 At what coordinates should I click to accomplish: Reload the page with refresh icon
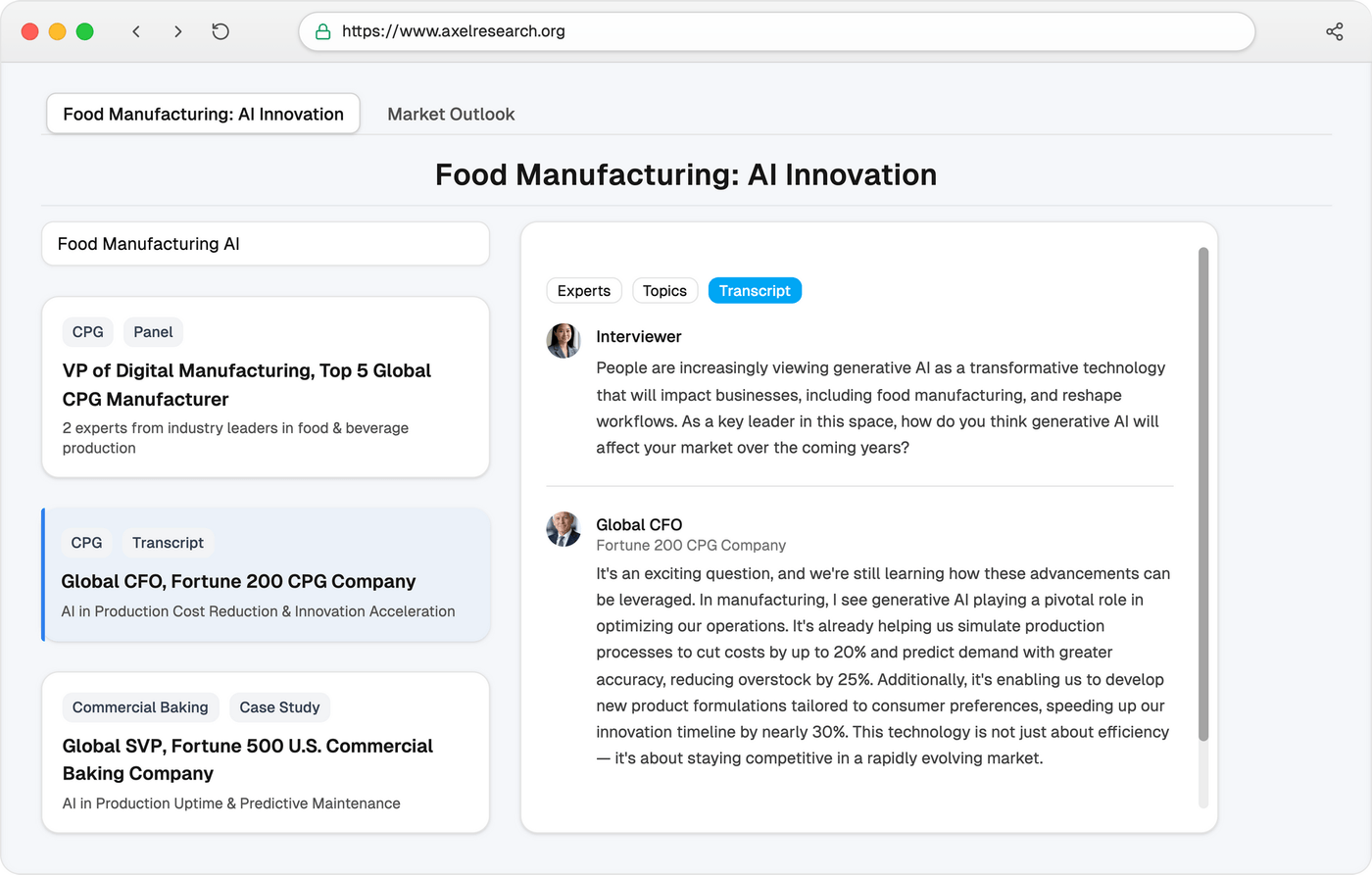pos(220,31)
